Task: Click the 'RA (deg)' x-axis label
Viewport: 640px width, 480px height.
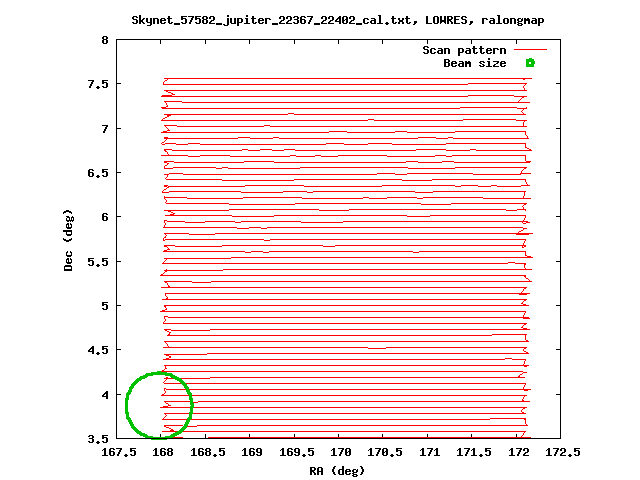Action: [337, 471]
